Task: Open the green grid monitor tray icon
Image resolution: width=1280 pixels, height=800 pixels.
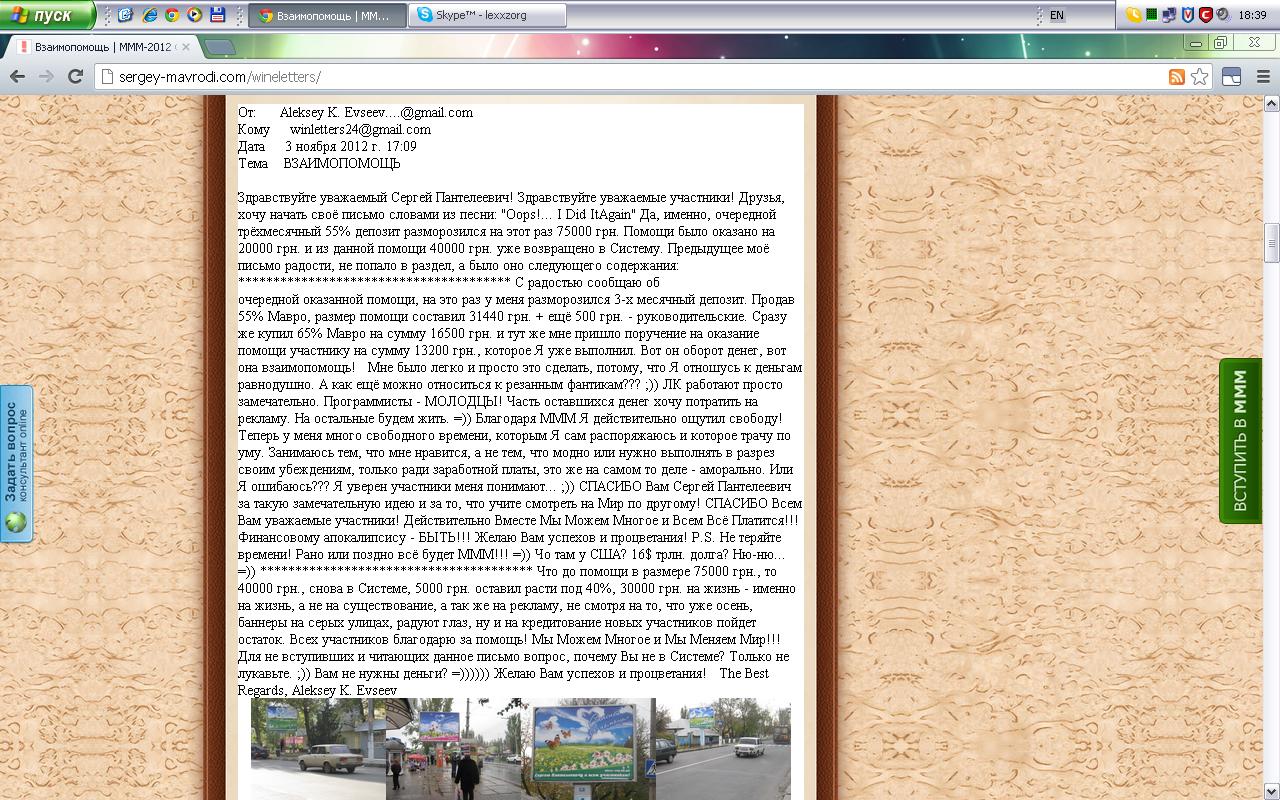Action: point(1152,15)
